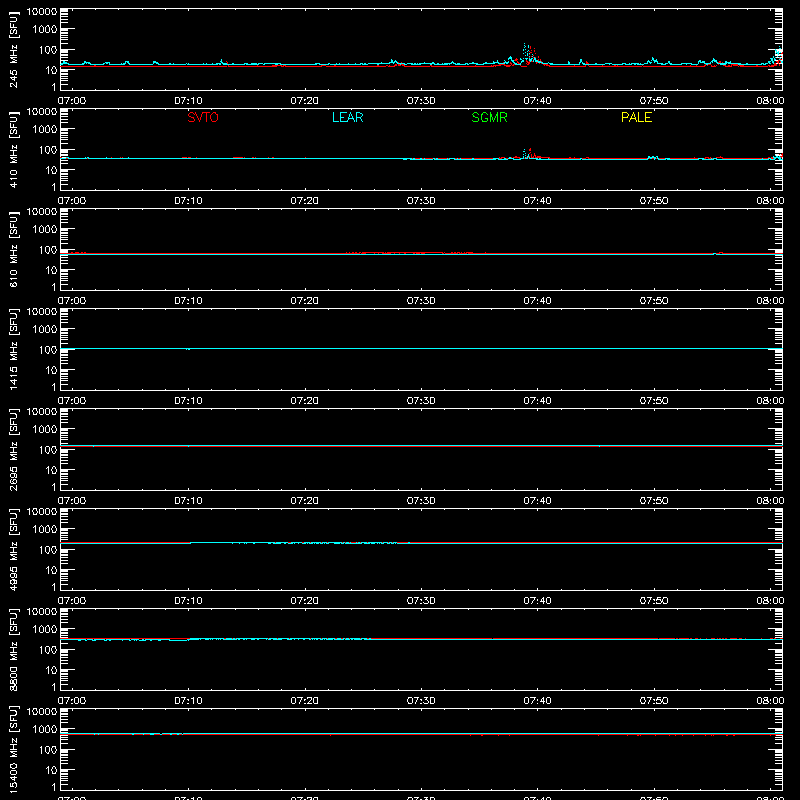Click the 10 tick label of the 8800 MHz plot
Viewport: 800px width, 800px height.
51,670
